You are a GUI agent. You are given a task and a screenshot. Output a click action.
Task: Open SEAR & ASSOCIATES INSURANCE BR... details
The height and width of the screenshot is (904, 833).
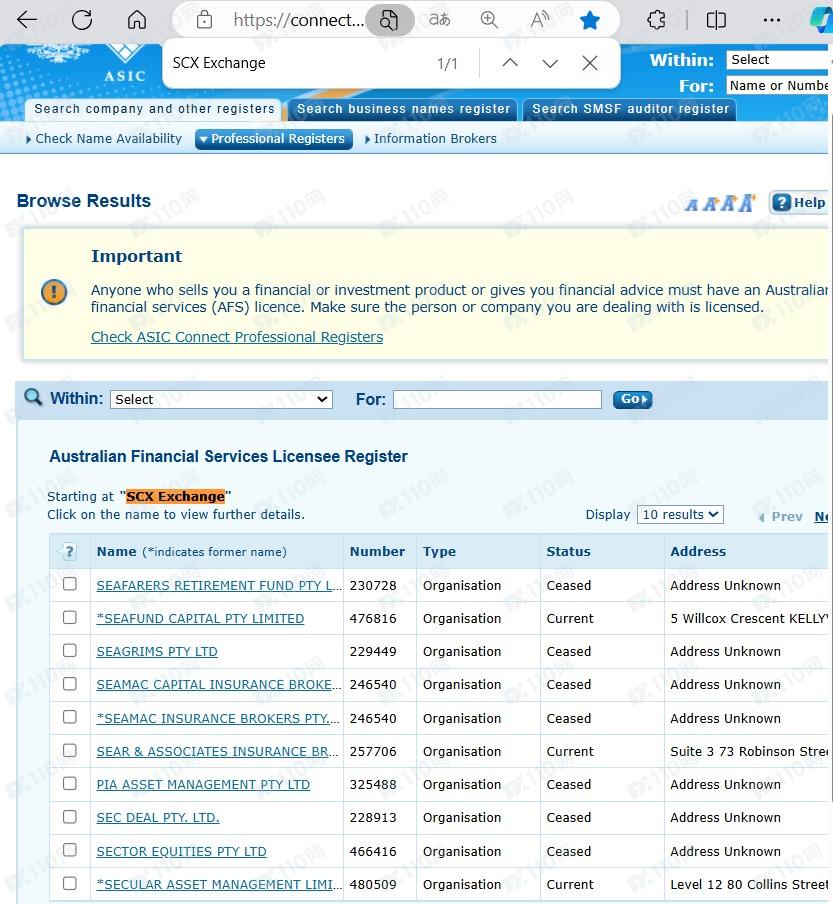[217, 752]
